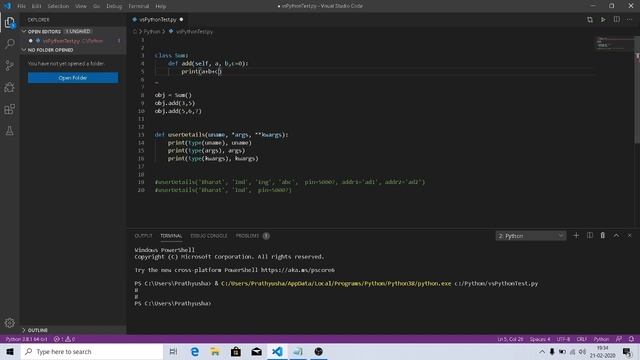Open File Explorer from taskbar
Image resolution: width=640 pixels, height=360 pixels.
pos(215,351)
